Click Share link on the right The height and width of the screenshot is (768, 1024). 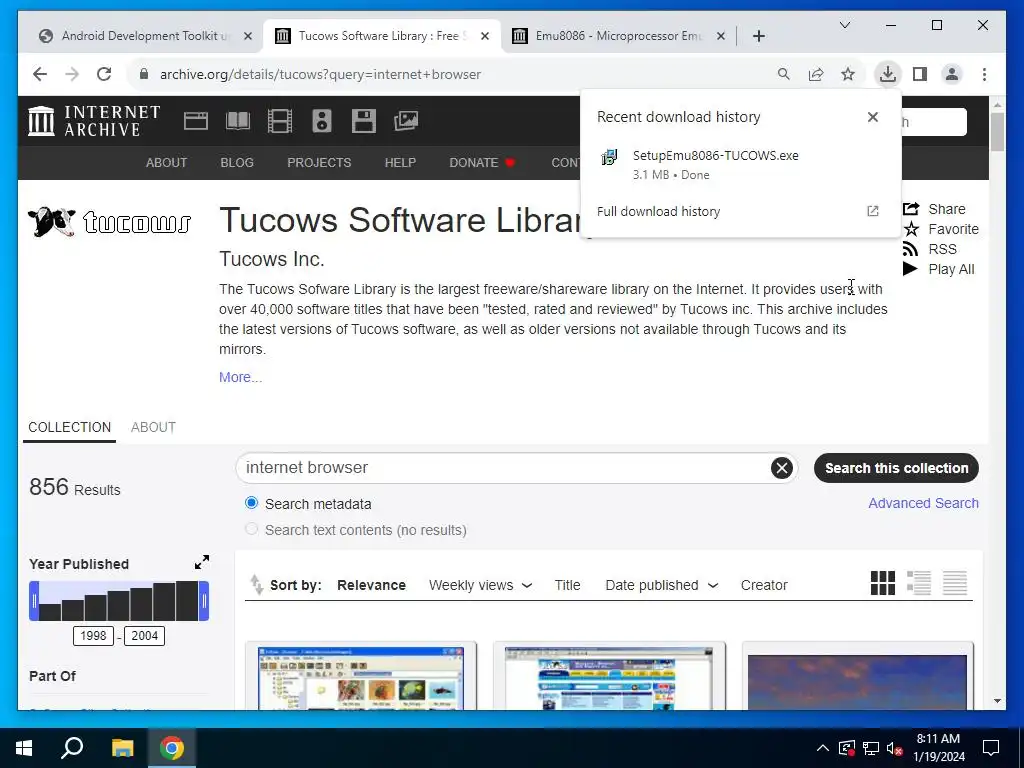click(935, 209)
